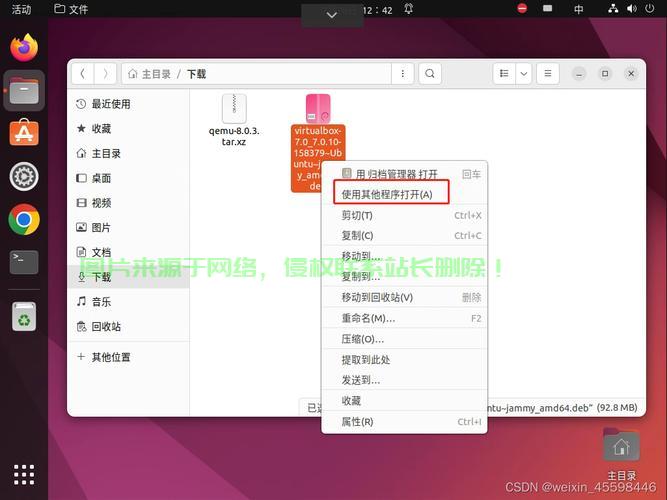667x500 pixels.
Task: Go back with the left arrow button
Action: point(83,74)
